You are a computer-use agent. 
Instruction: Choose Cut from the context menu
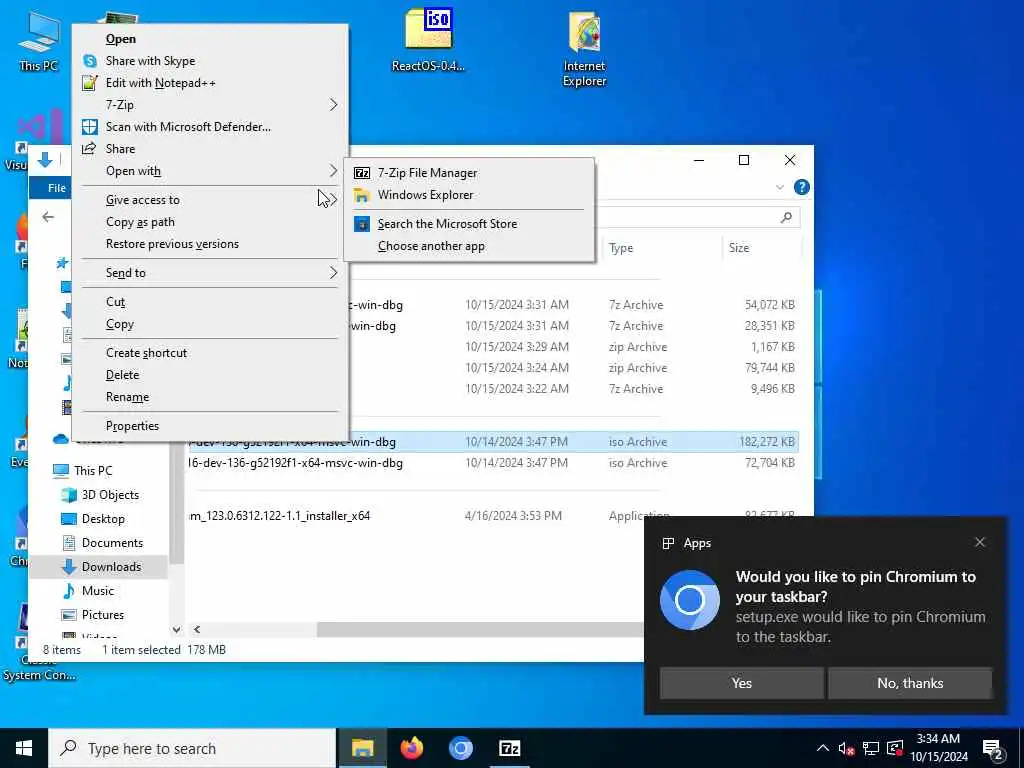coord(116,302)
